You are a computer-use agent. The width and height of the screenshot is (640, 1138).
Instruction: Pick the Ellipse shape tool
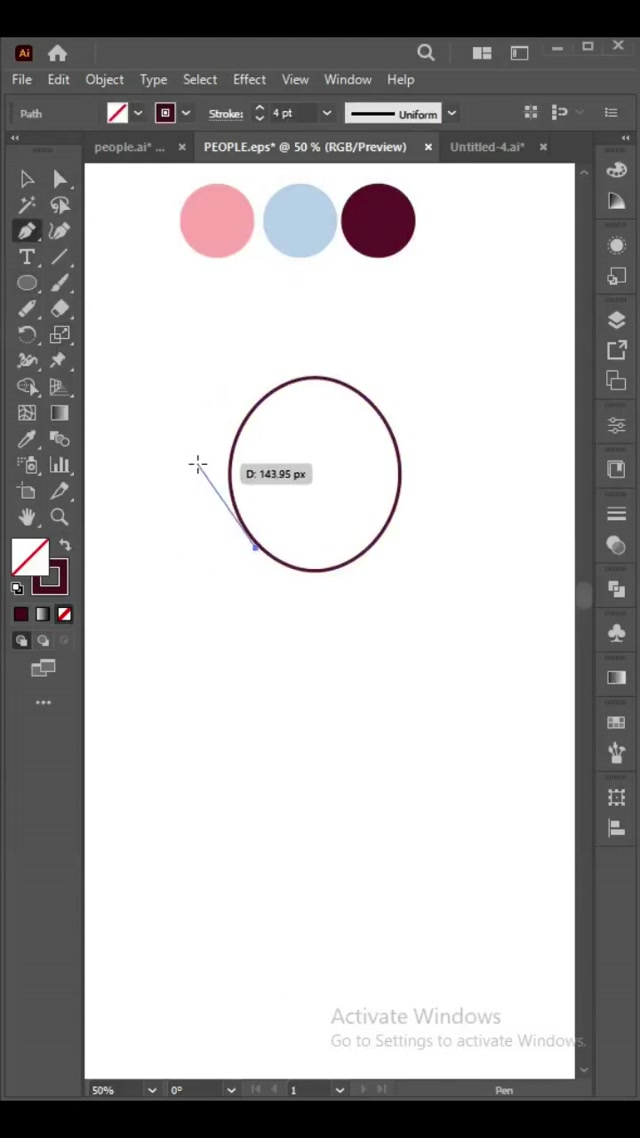click(27, 283)
